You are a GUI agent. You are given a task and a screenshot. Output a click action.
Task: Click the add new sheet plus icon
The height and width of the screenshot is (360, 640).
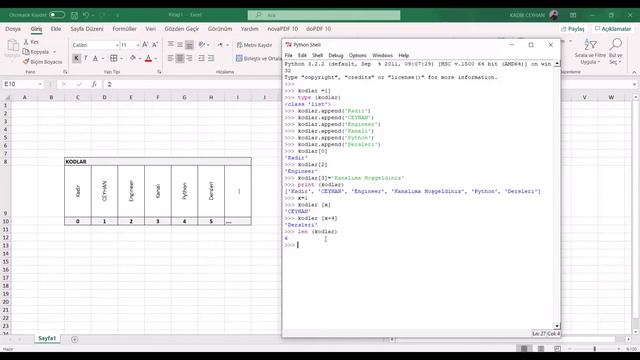click(74, 339)
